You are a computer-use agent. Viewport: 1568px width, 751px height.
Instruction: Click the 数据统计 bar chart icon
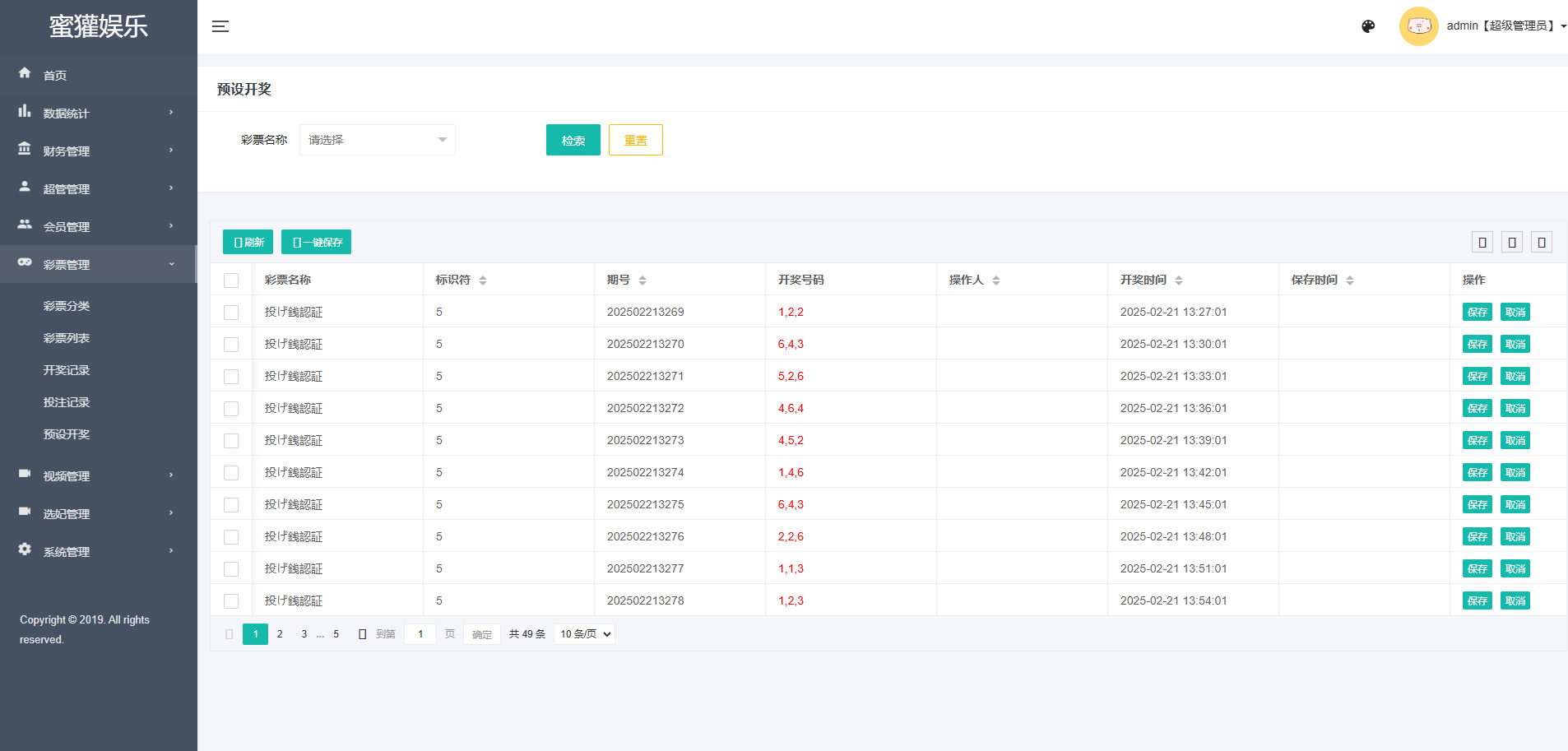click(25, 111)
